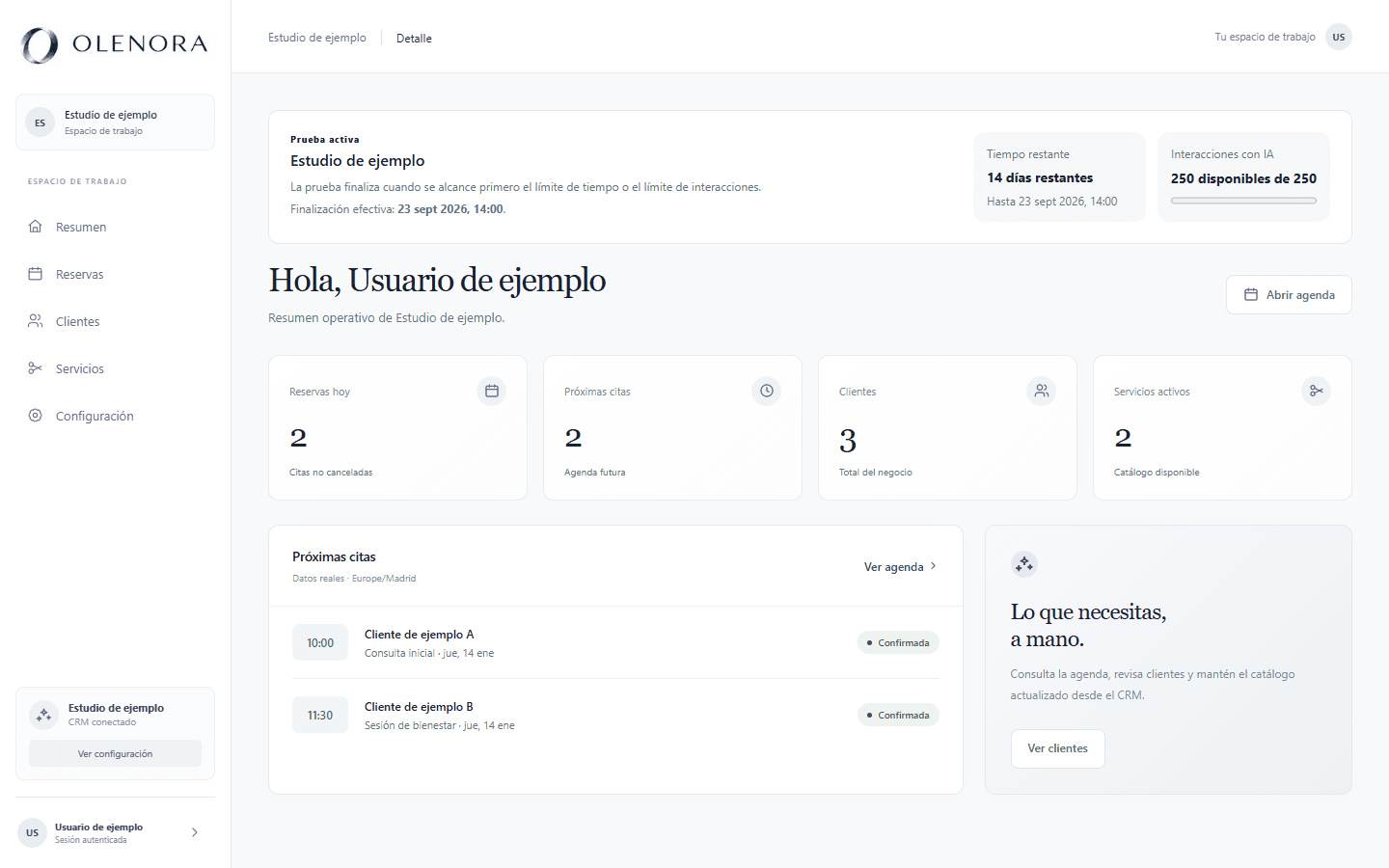
Task: Click the clock icon on Próximas citas card
Action: point(767,391)
